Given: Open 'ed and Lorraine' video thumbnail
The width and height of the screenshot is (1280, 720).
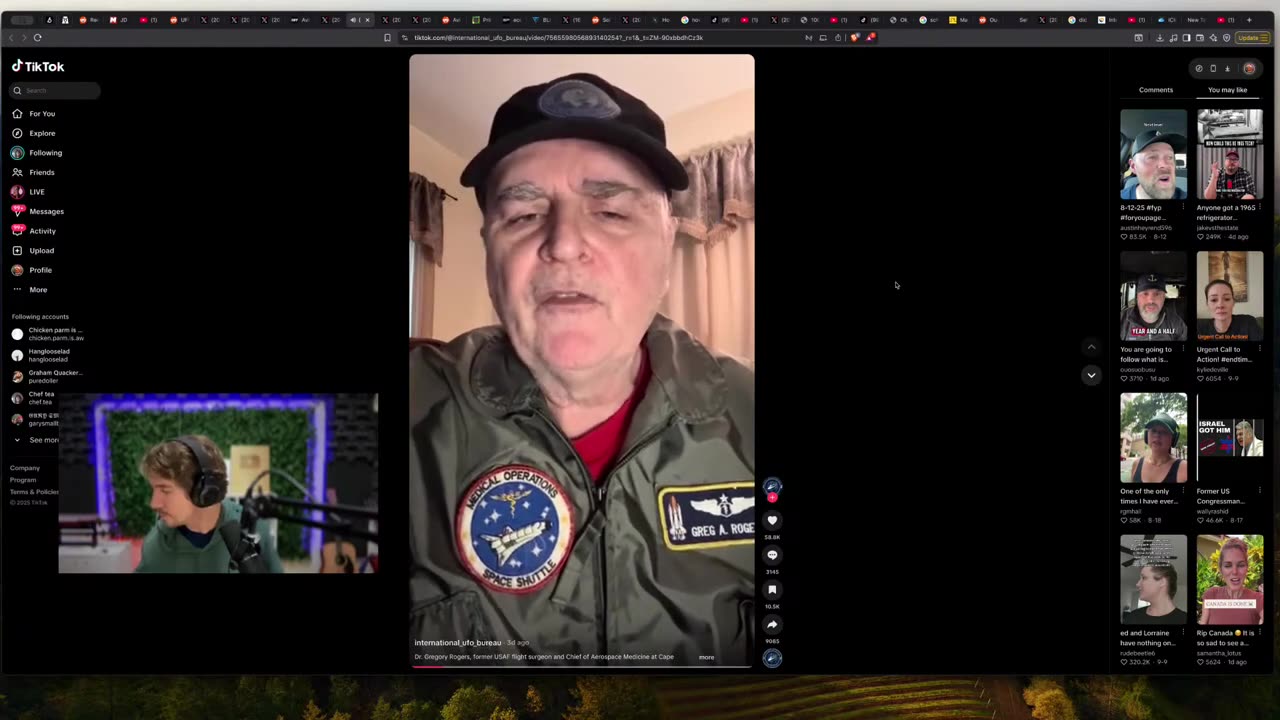Looking at the screenshot, I should pos(1154,580).
